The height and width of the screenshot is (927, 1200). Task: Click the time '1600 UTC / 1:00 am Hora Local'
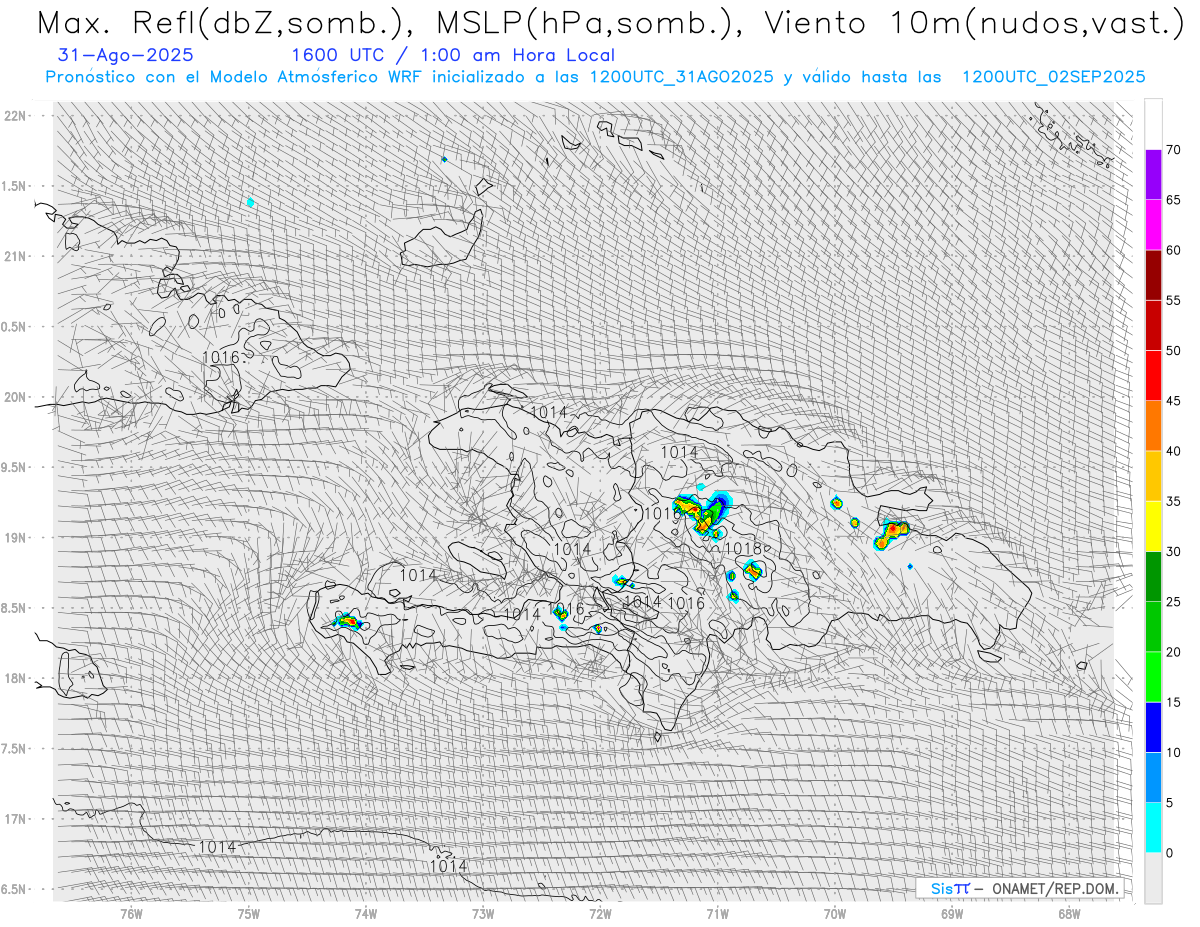[x=453, y=55]
